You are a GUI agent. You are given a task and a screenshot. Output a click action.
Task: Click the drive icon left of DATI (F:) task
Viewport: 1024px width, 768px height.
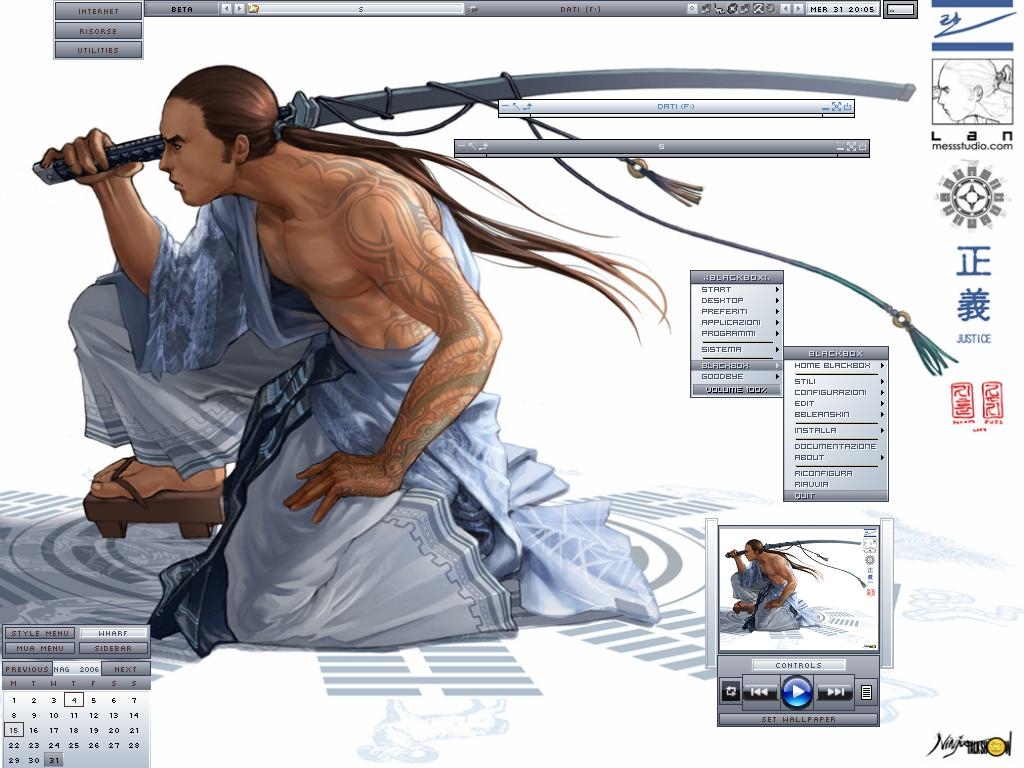pos(473,9)
